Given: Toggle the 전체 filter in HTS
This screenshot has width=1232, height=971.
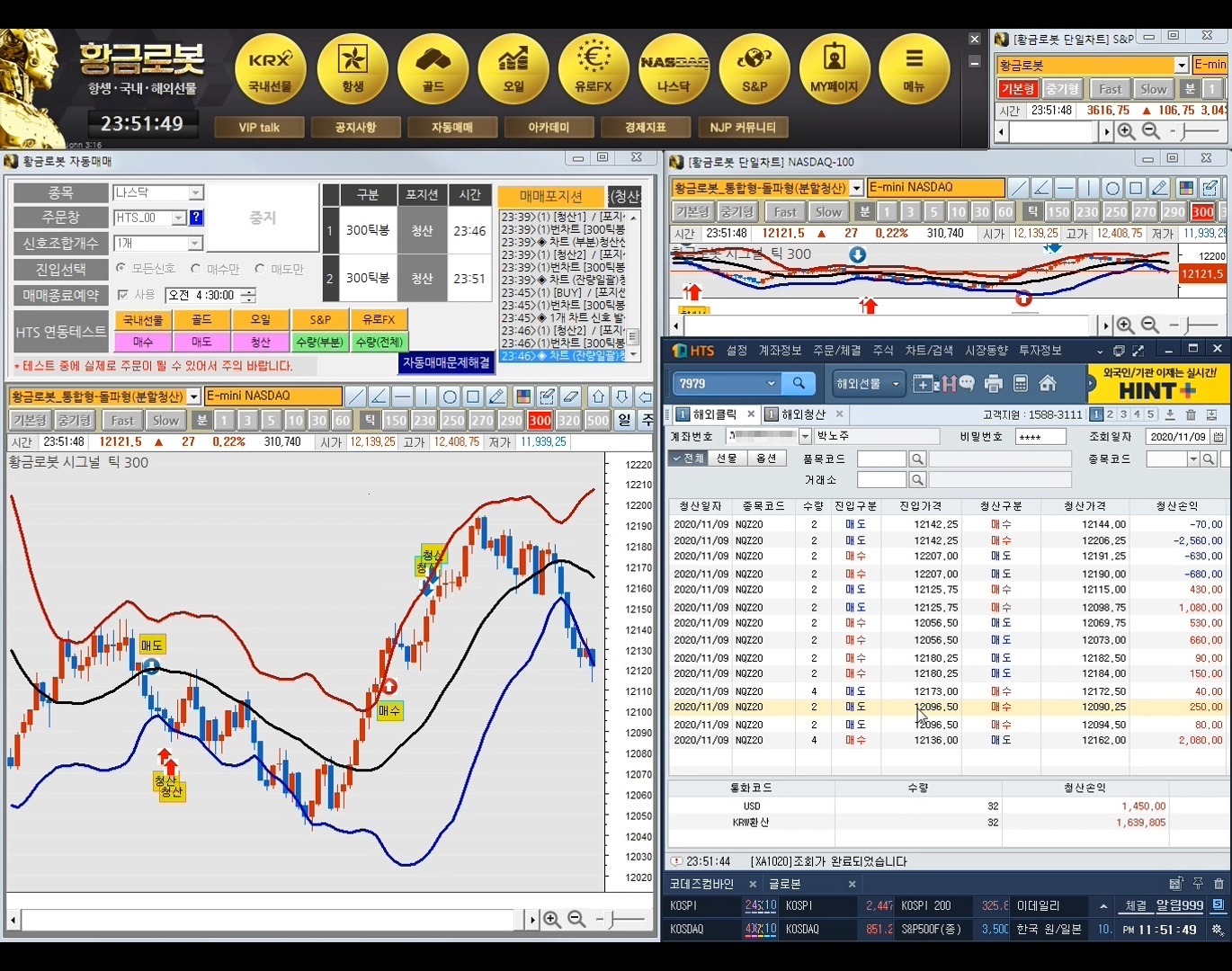Looking at the screenshot, I should point(688,459).
